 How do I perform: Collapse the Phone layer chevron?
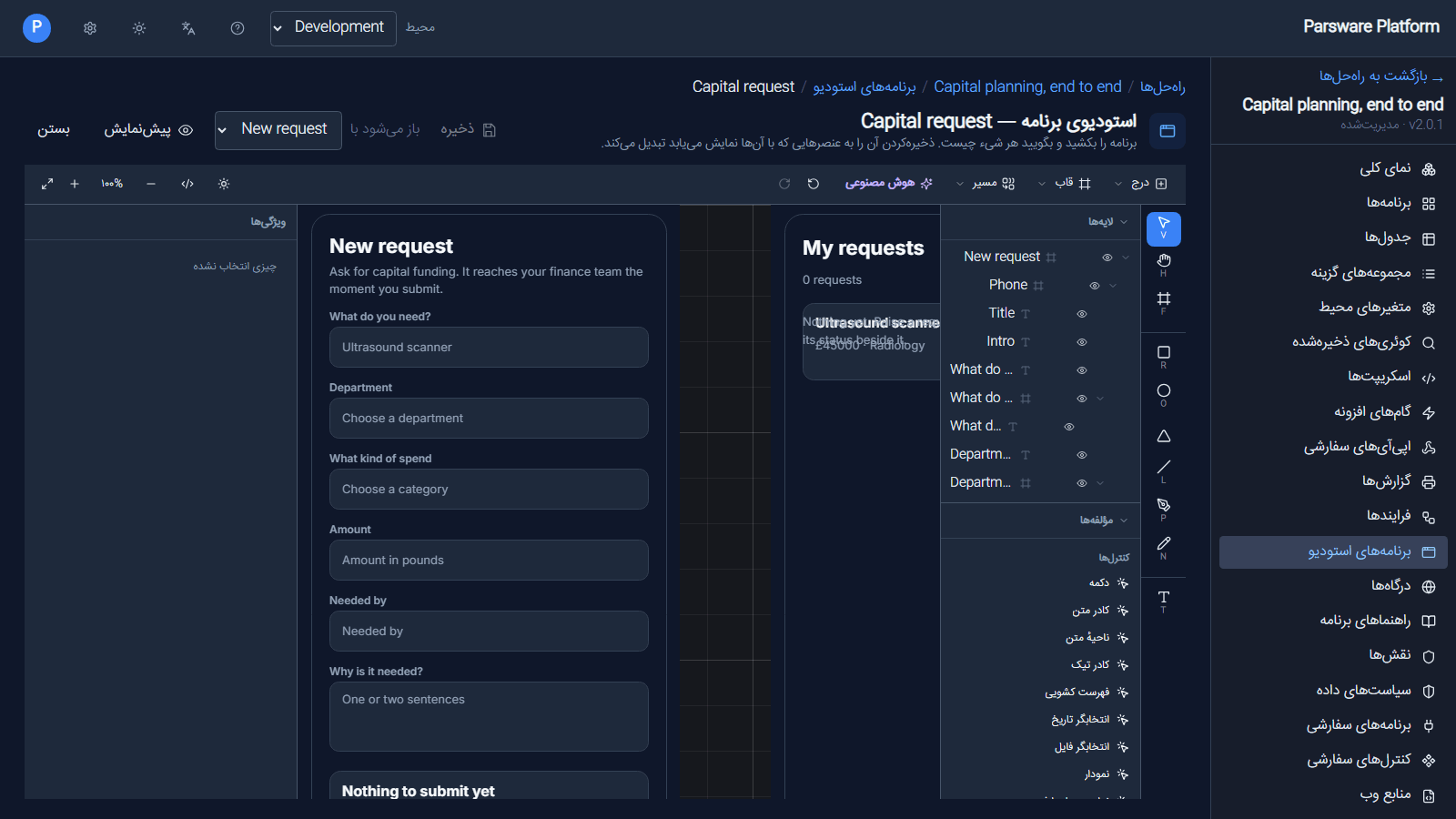coord(1113,286)
